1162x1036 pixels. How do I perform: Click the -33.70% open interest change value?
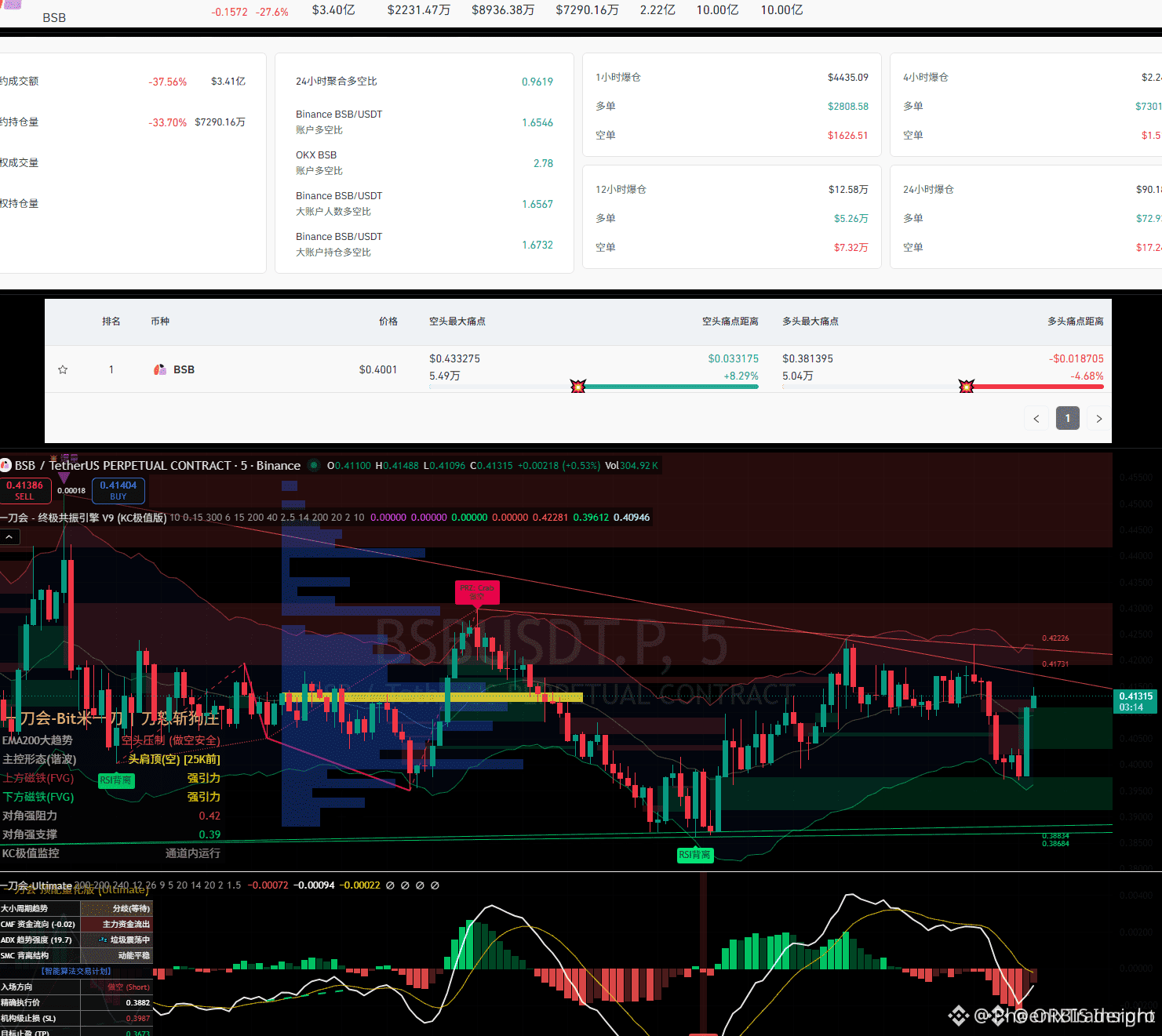[x=168, y=122]
